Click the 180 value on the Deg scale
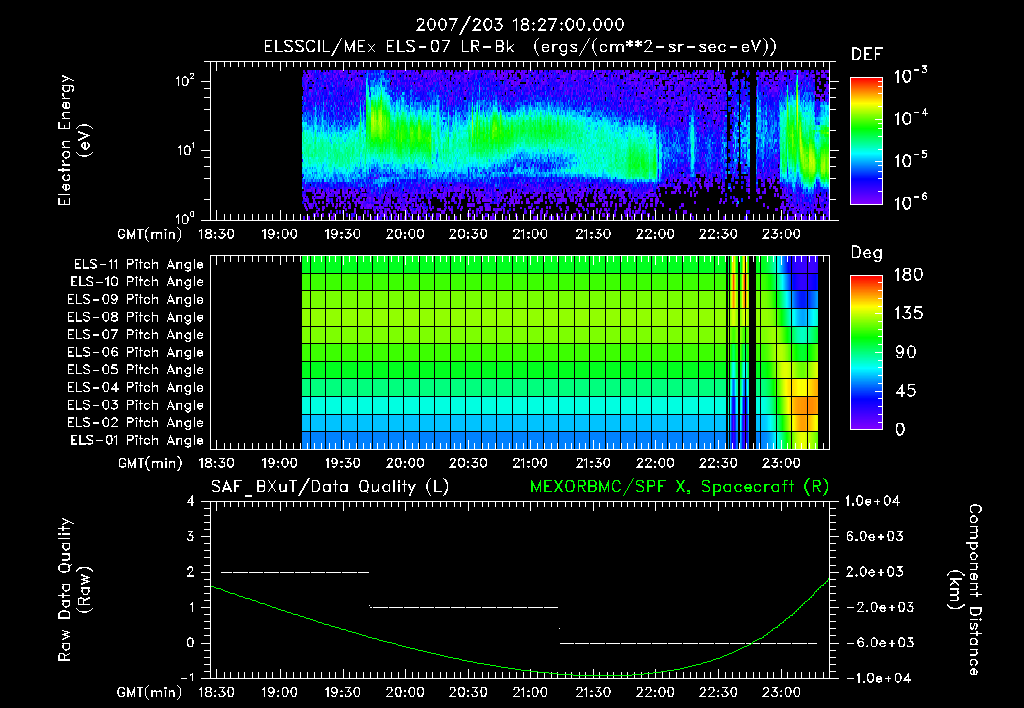1024x708 pixels. 908,275
